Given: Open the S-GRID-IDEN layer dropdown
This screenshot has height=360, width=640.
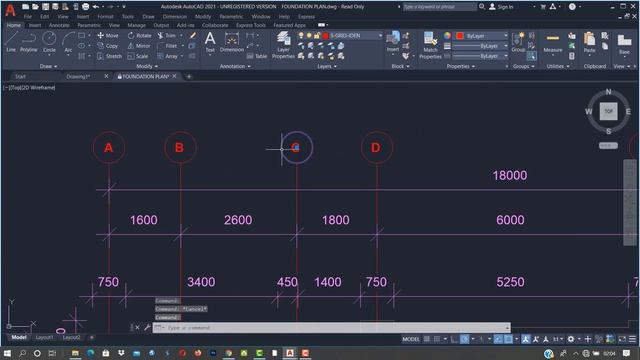Looking at the screenshot, I should [380, 36].
